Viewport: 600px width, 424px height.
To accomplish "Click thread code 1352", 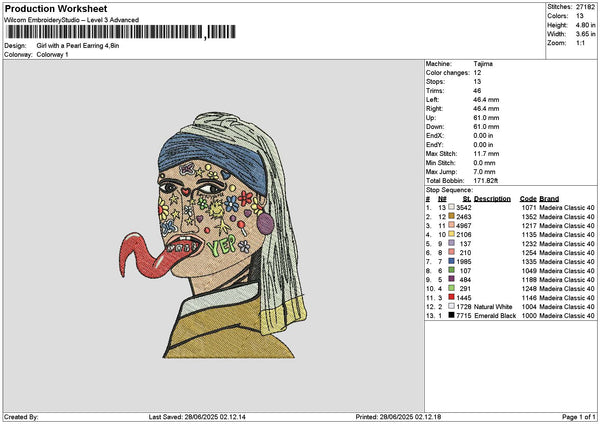I will [x=529, y=217].
